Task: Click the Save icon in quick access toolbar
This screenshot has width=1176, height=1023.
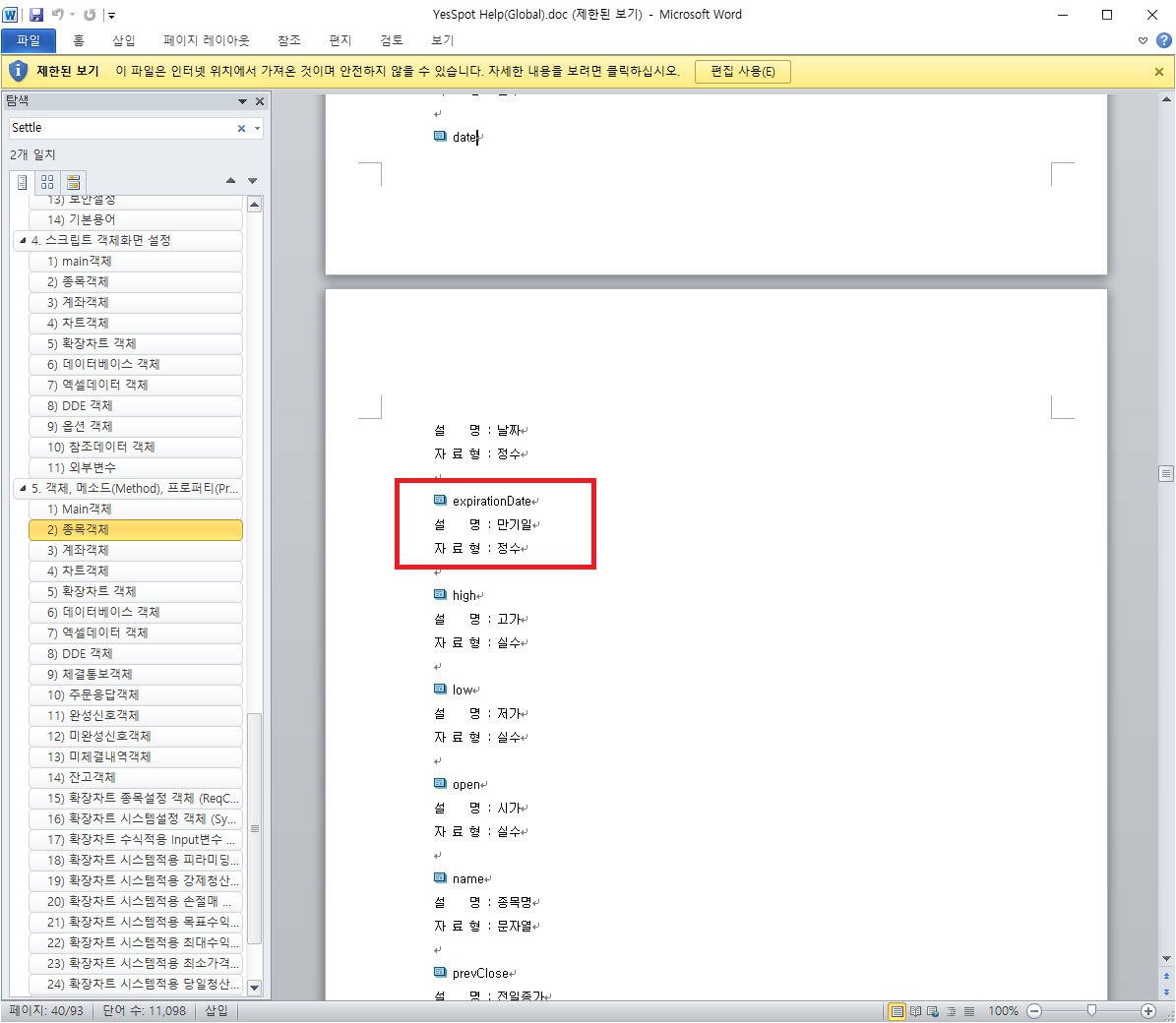Action: coord(36,15)
